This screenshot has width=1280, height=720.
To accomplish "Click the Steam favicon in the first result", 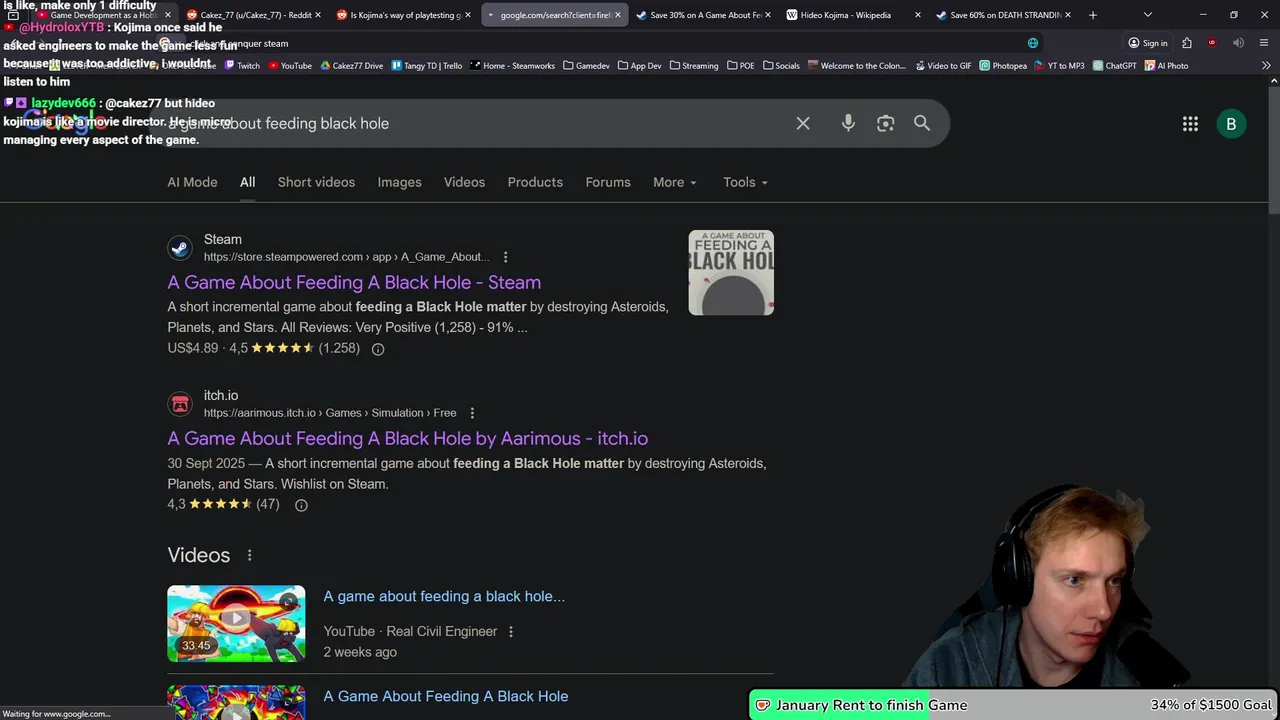I will tap(180, 248).
